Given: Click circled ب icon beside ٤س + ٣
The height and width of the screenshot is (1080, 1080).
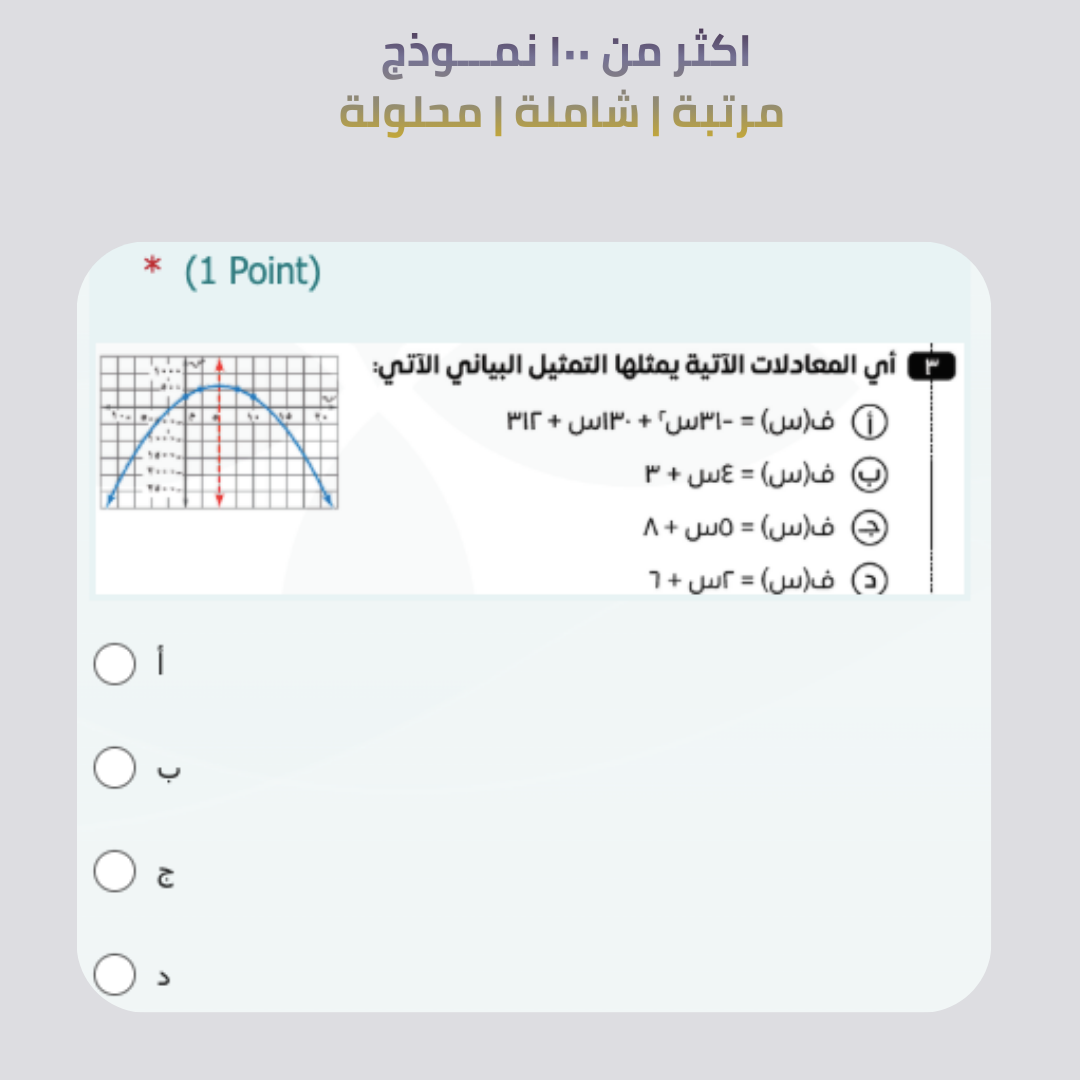Looking at the screenshot, I should click(x=869, y=476).
